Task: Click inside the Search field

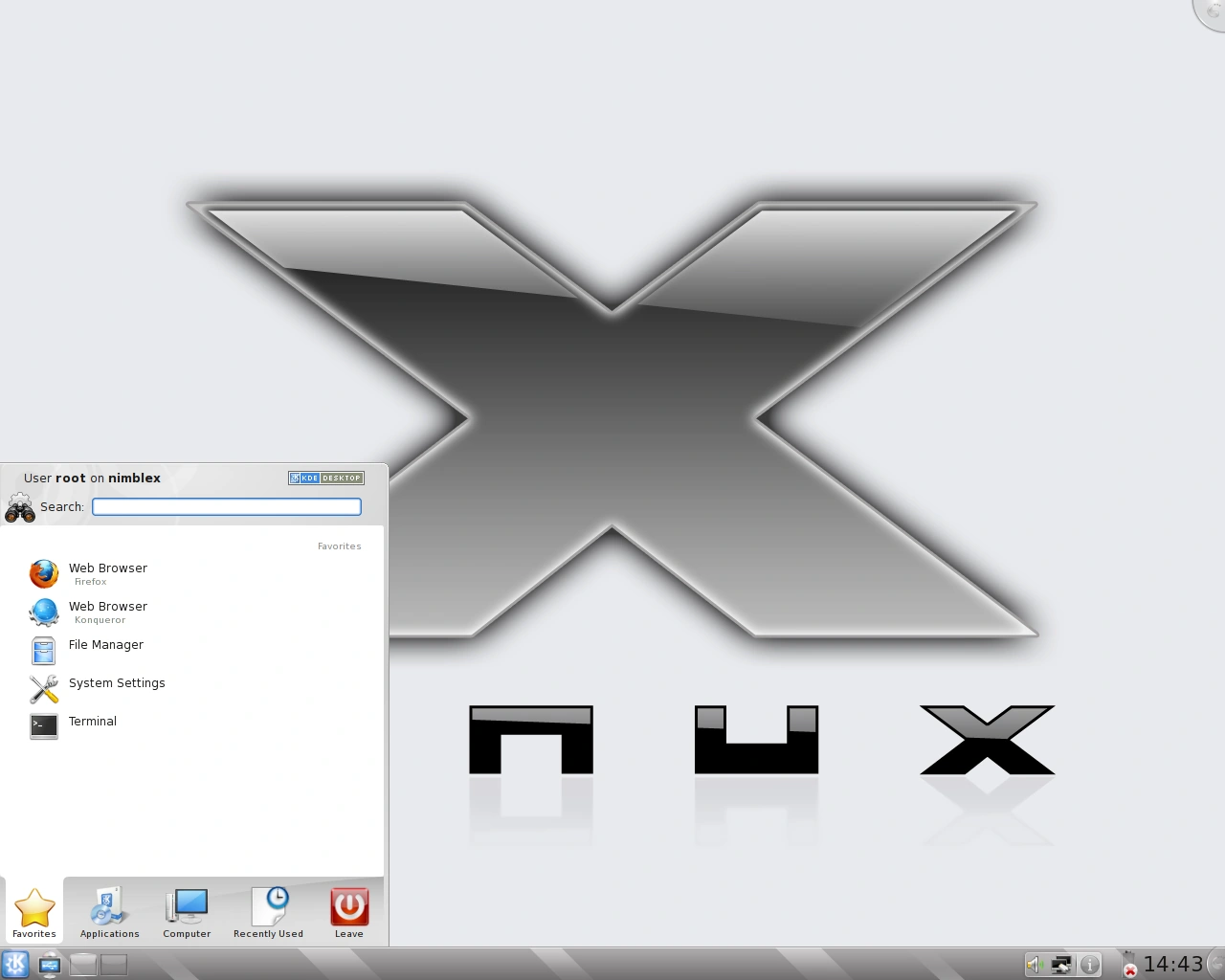Action: [226, 507]
